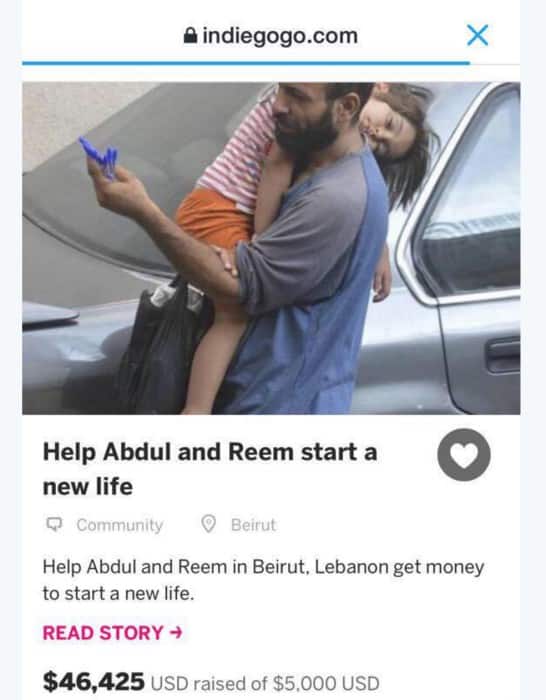
Task: Click the $46,425 raised amount
Action: click(93, 682)
